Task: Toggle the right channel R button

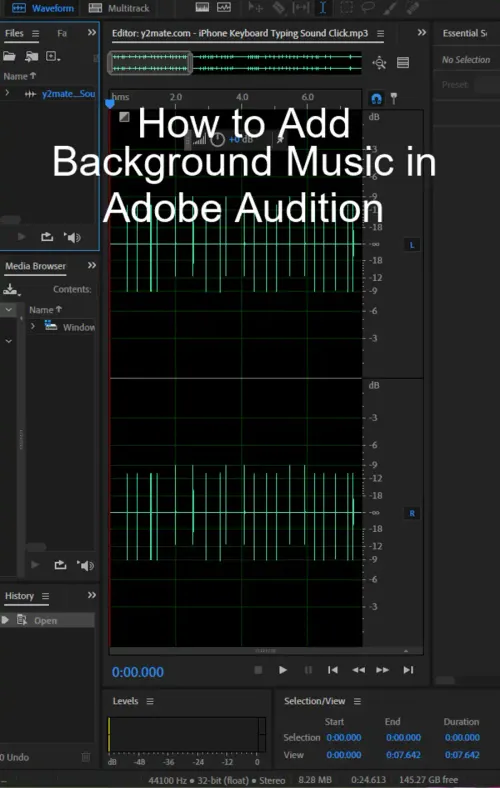Action: coord(412,513)
